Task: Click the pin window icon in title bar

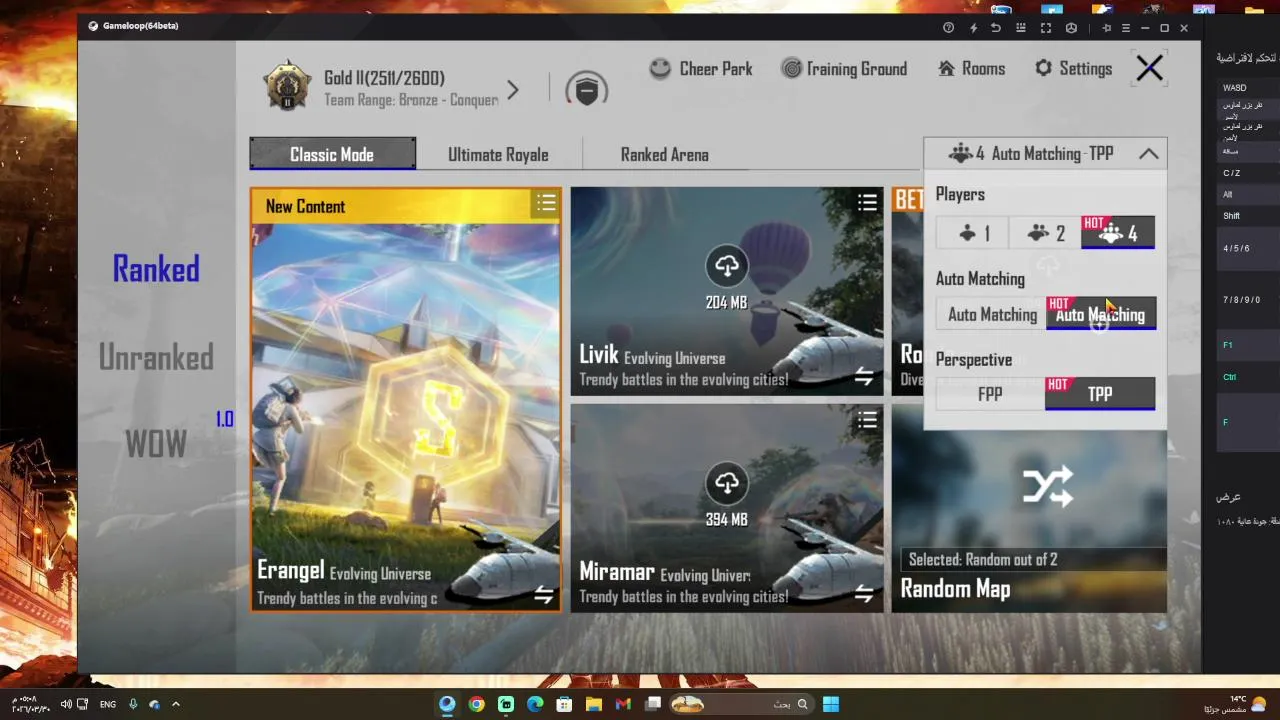Action: pyautogui.click(x=1106, y=28)
